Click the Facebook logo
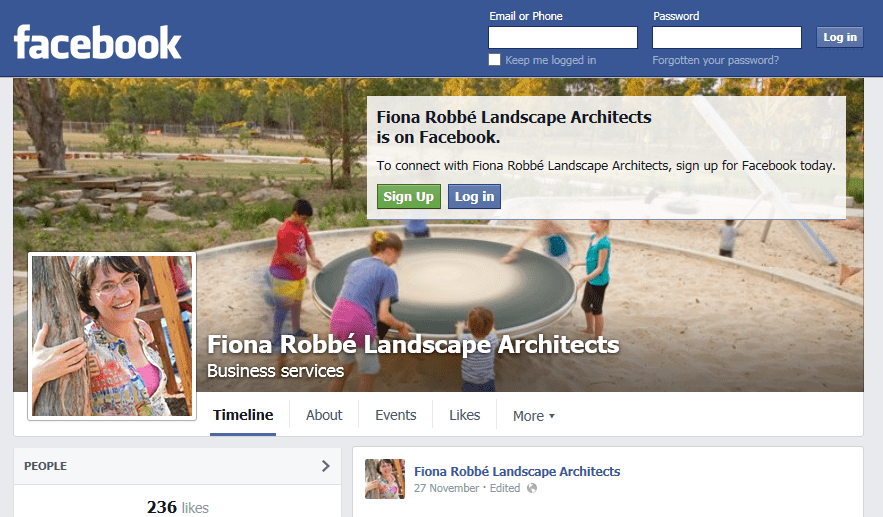Viewport: 883px width, 517px height. [97, 42]
